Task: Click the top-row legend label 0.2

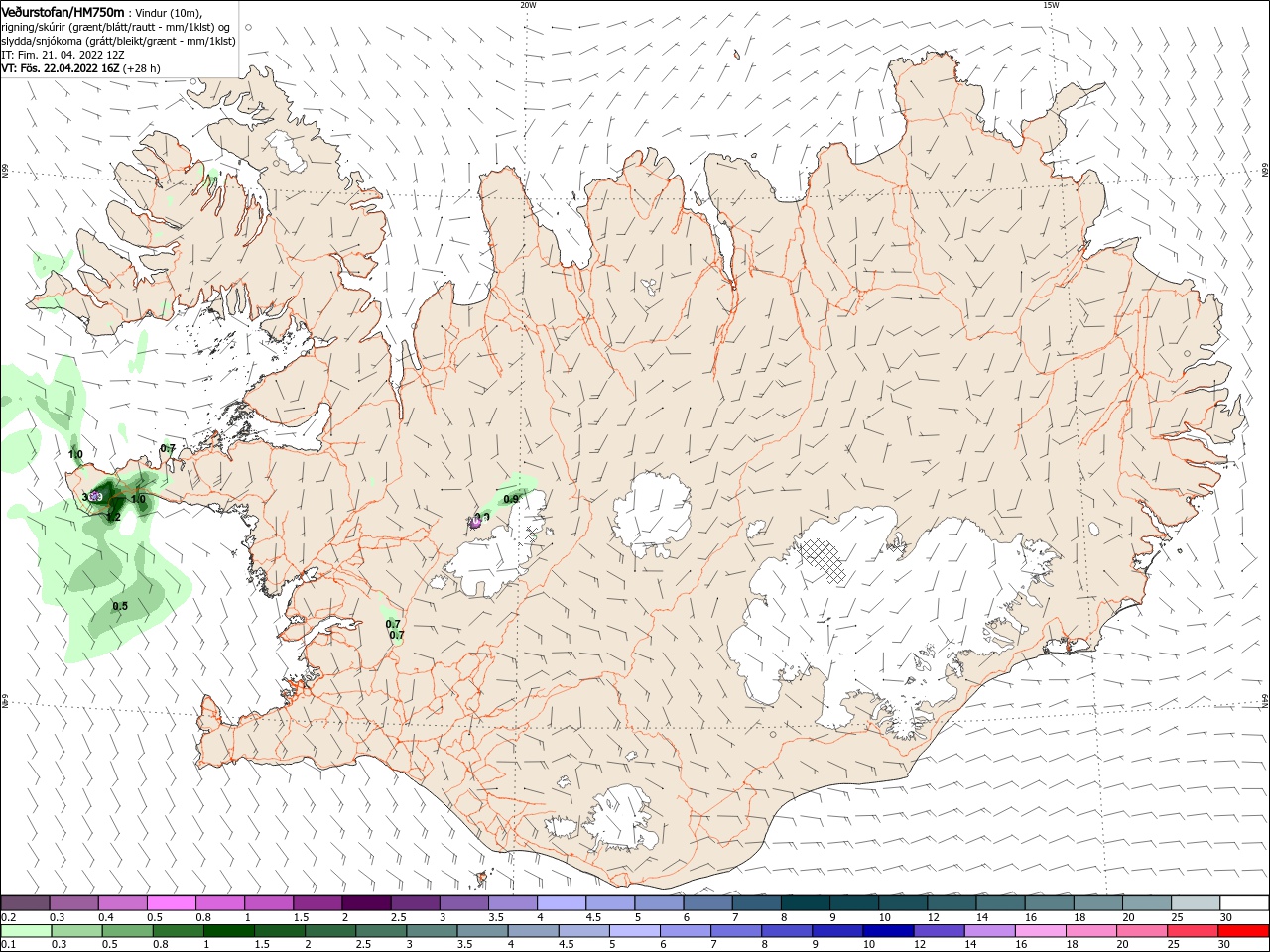Action: click(x=7, y=917)
